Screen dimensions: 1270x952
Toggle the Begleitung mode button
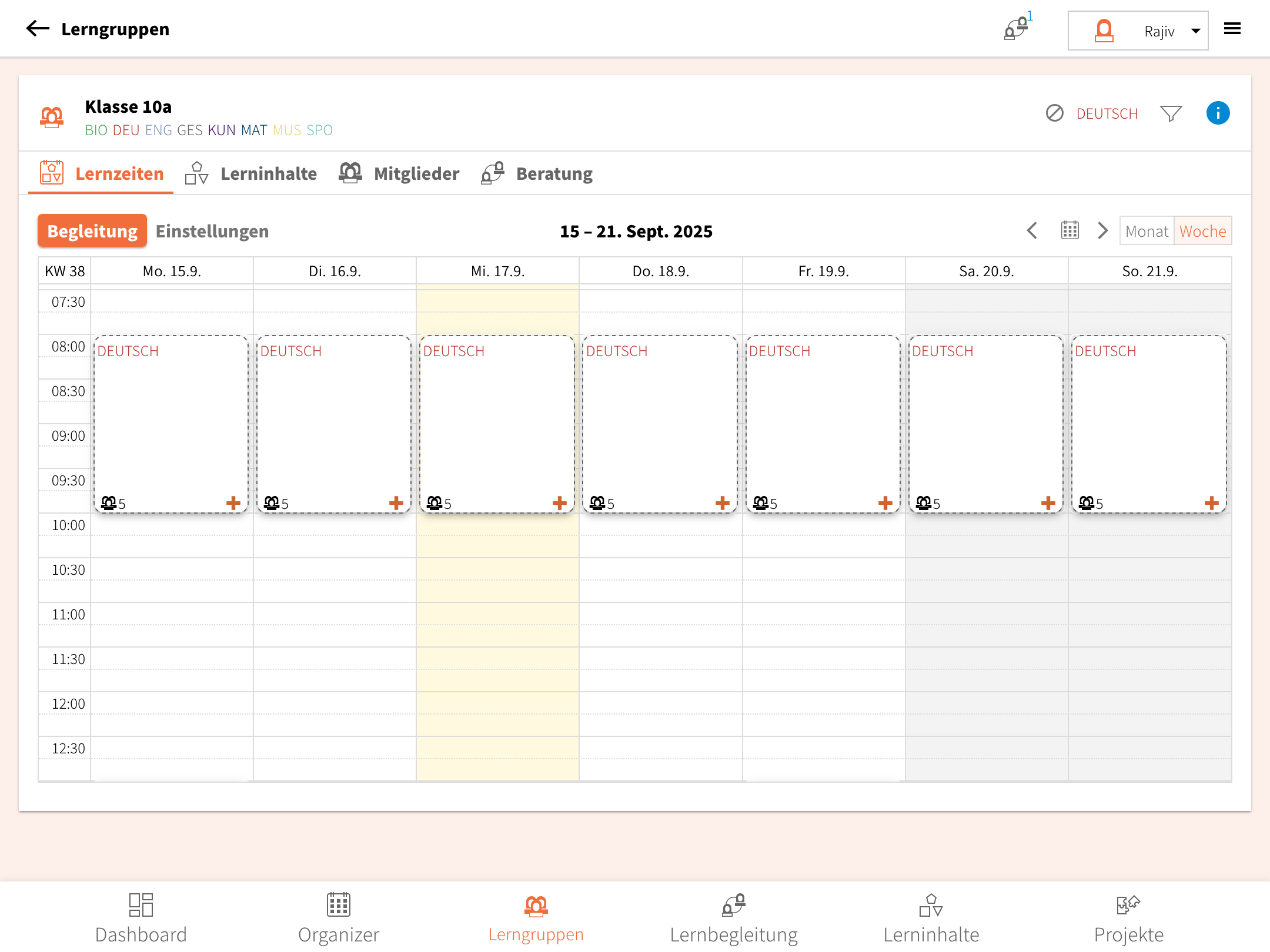(x=92, y=231)
